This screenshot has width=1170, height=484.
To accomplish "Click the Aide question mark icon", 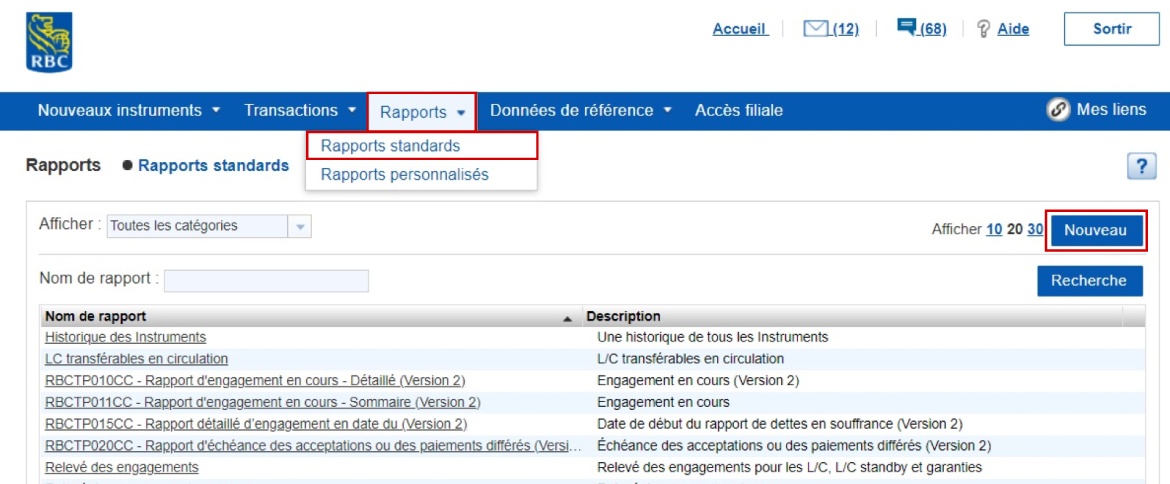I will (983, 29).
